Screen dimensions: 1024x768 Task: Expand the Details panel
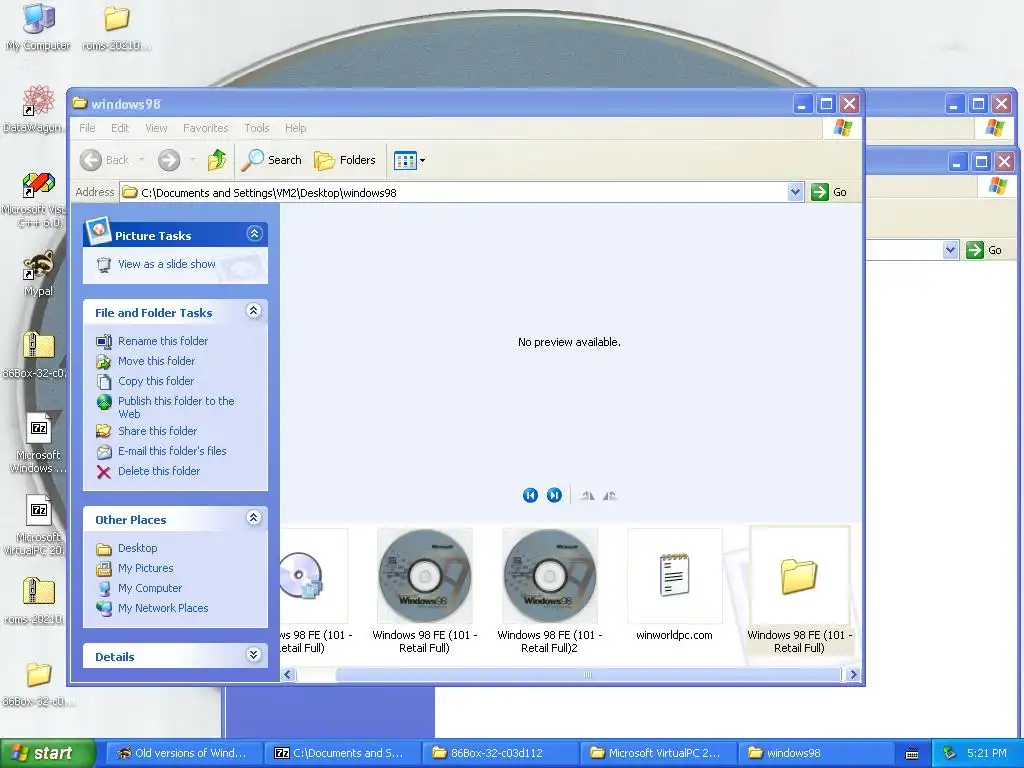[x=254, y=655]
